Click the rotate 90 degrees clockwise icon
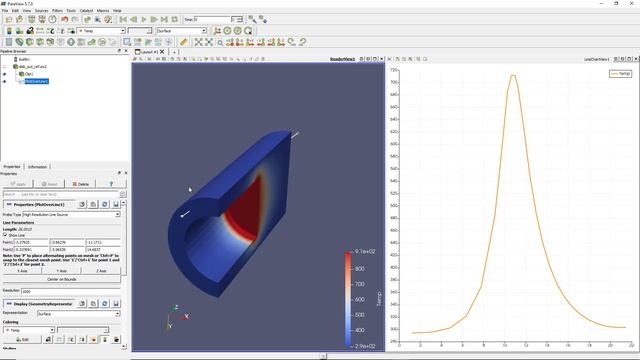 (x=291, y=42)
